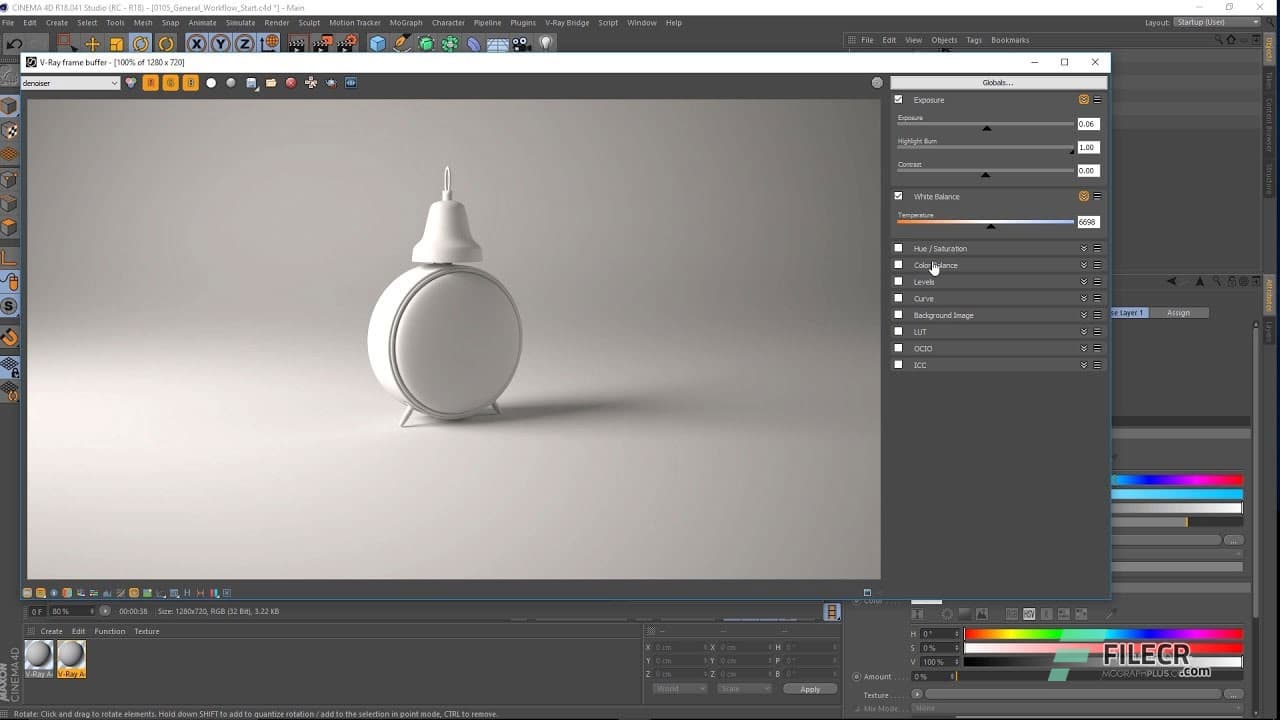This screenshot has height=720, width=1280.
Task: Expand the LUT correction settings
Action: (x=1083, y=331)
